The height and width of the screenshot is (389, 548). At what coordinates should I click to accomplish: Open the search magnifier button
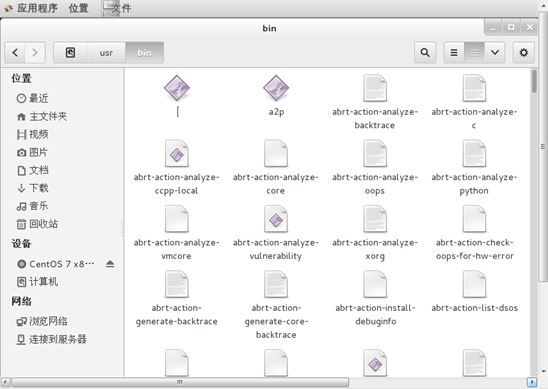pos(425,53)
